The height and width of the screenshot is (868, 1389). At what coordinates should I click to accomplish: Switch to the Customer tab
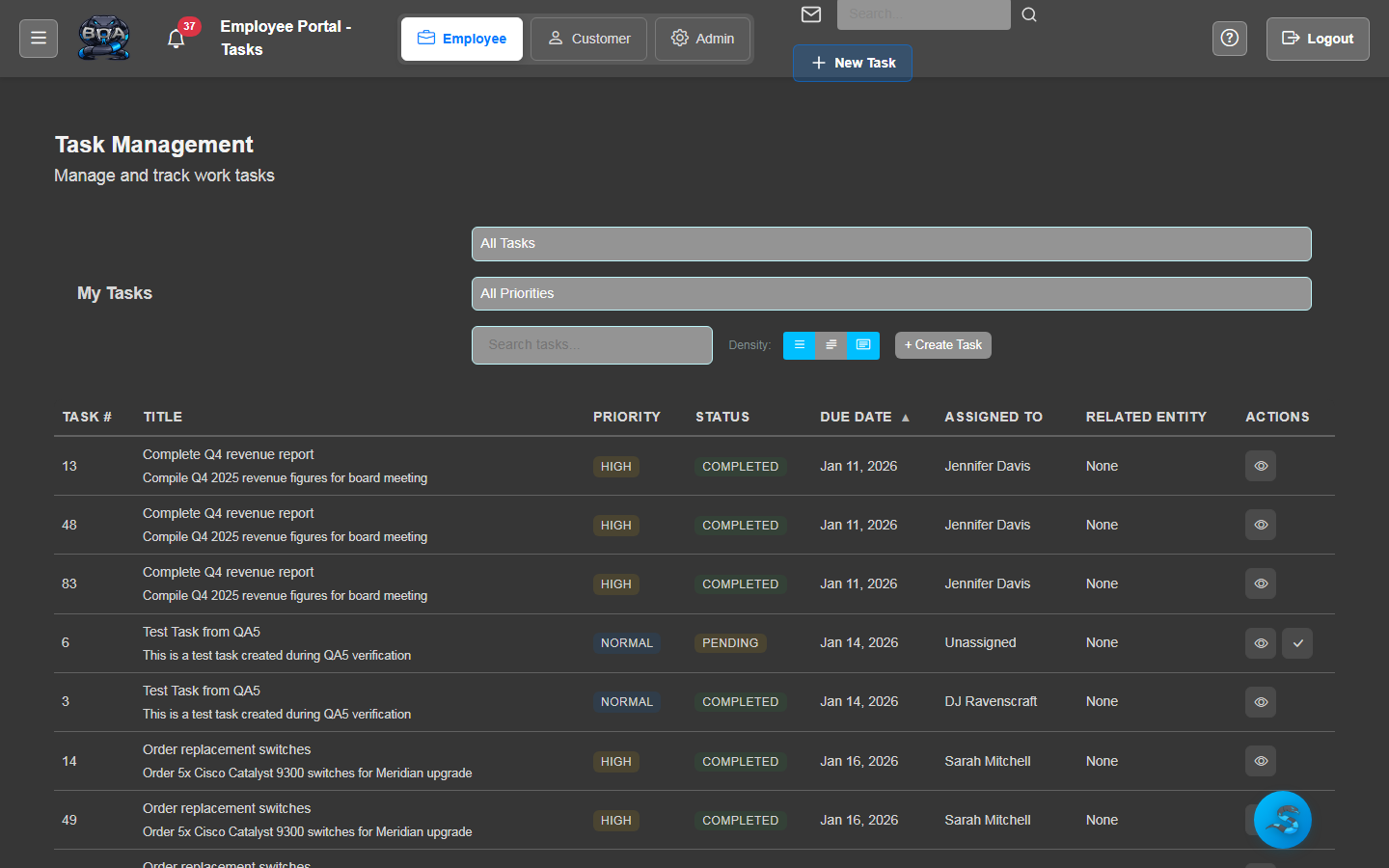[x=588, y=39]
